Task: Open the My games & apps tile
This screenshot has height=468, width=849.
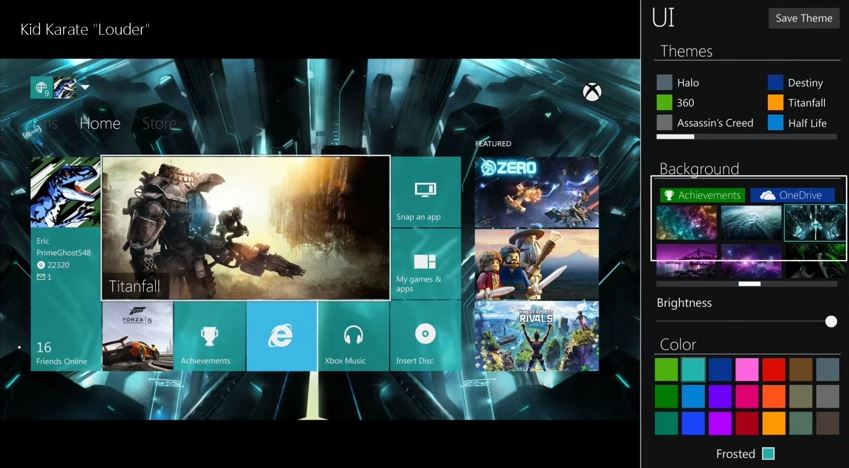Action: pyautogui.click(x=426, y=264)
